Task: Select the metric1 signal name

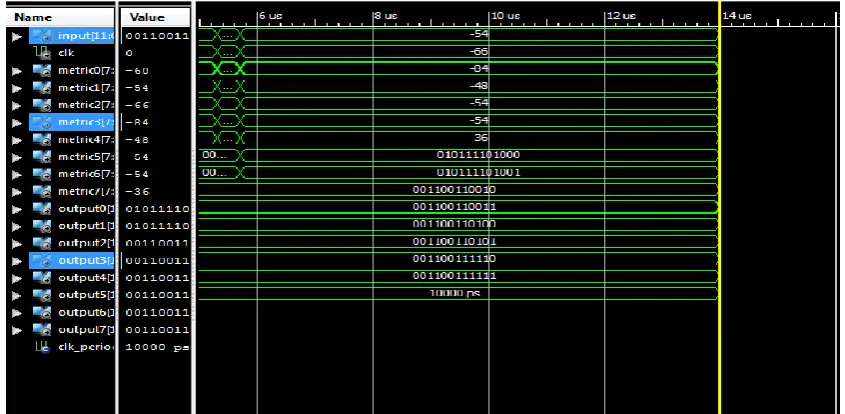Action: click(86, 88)
